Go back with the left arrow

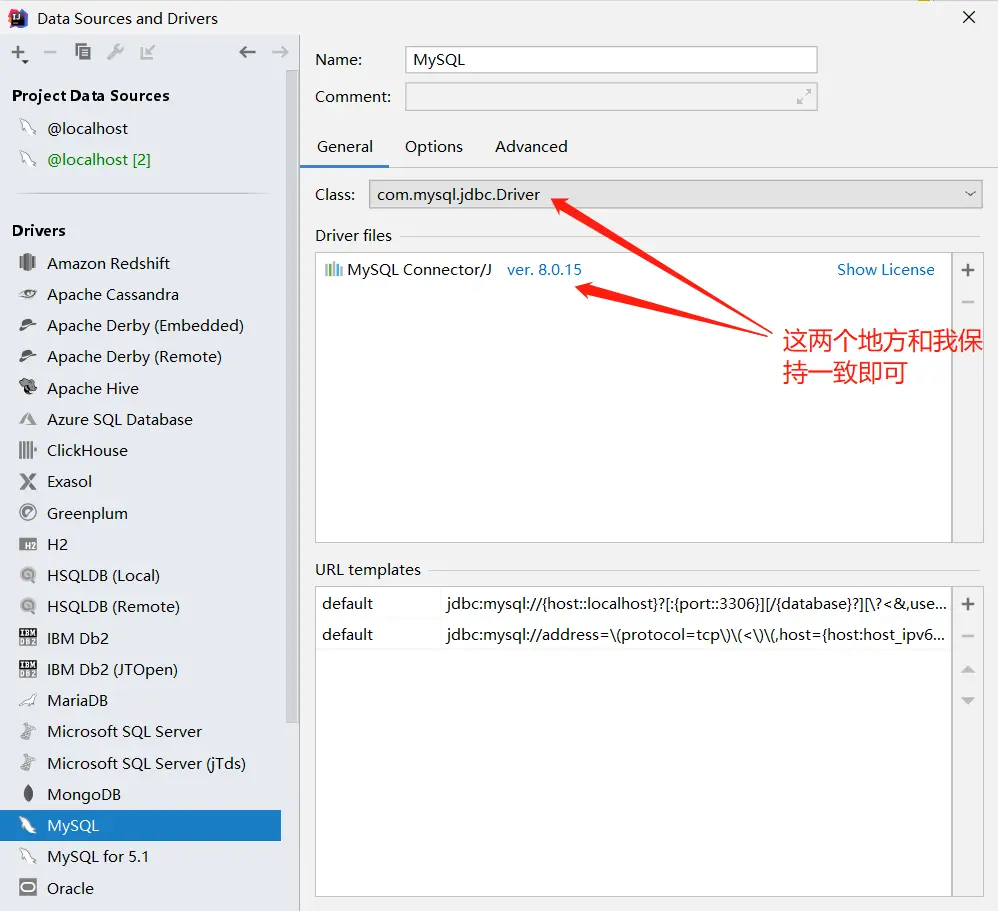[x=248, y=52]
